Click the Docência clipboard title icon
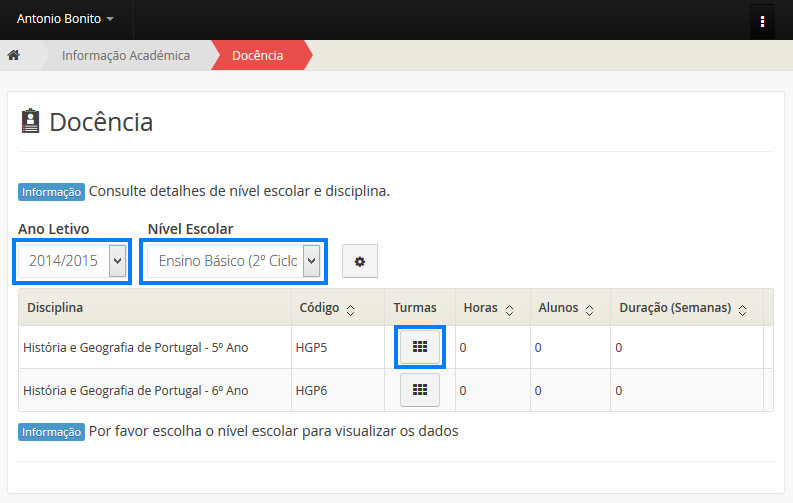 [x=30, y=122]
